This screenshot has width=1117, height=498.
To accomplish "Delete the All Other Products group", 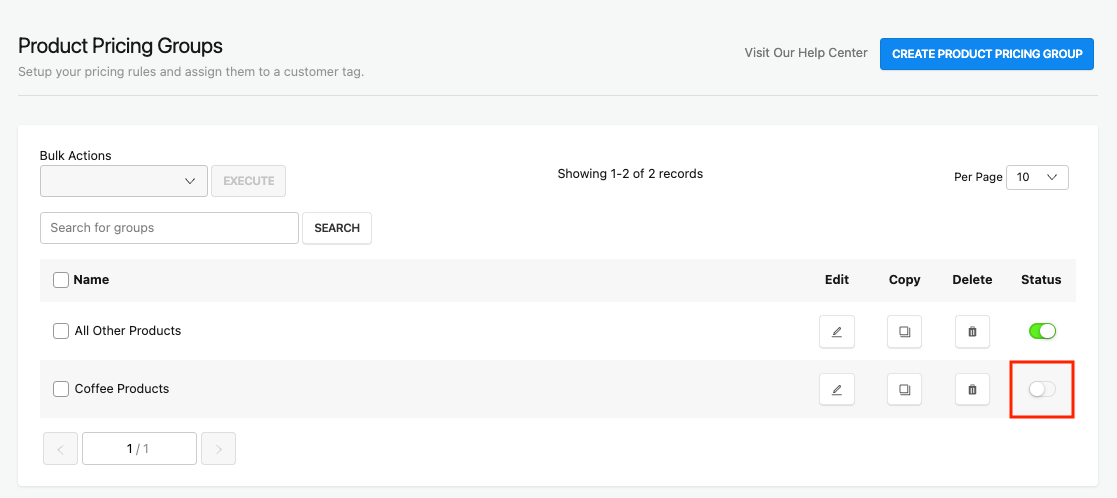I will 972,331.
